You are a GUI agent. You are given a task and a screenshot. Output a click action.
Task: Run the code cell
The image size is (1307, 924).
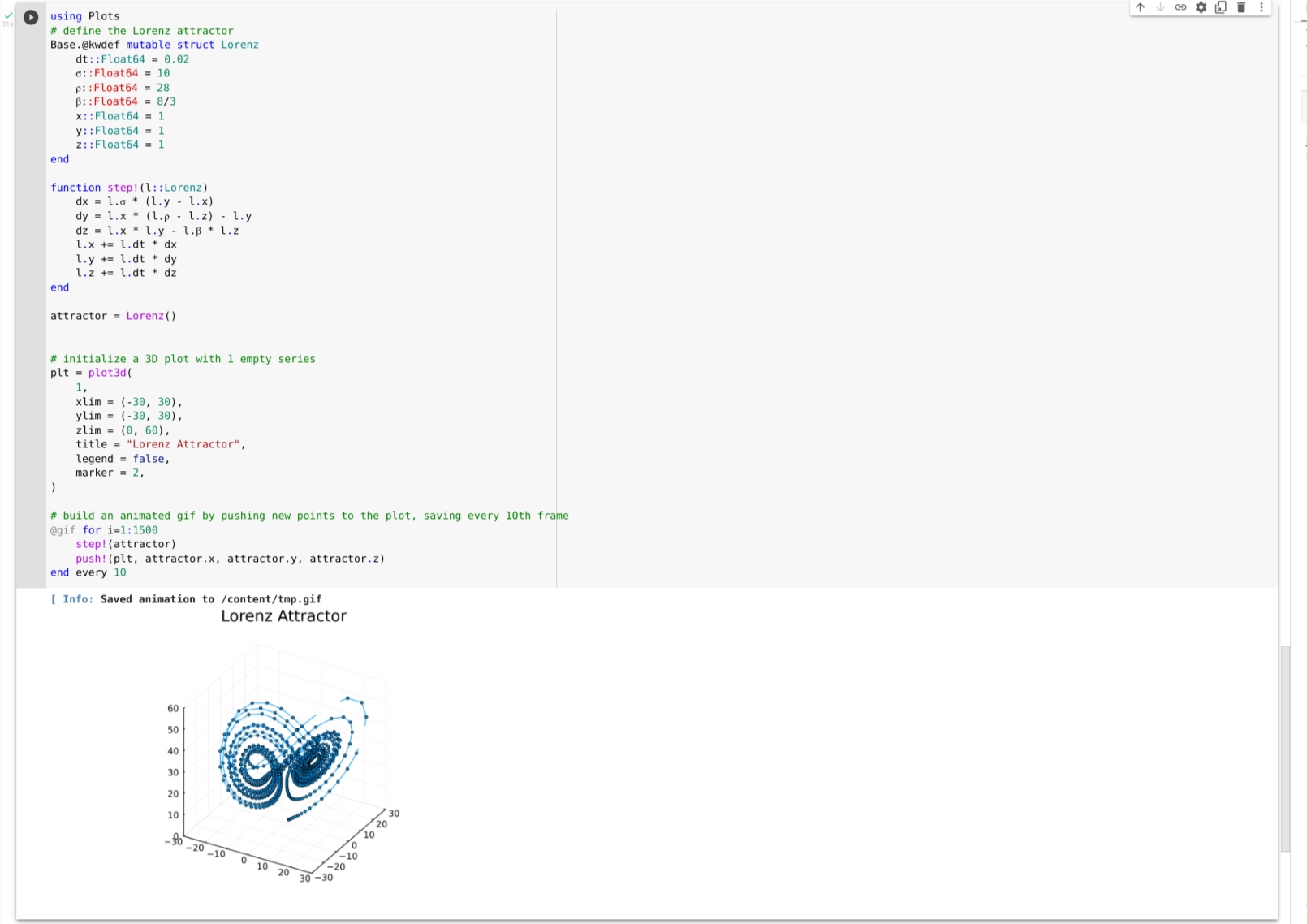(x=30, y=17)
